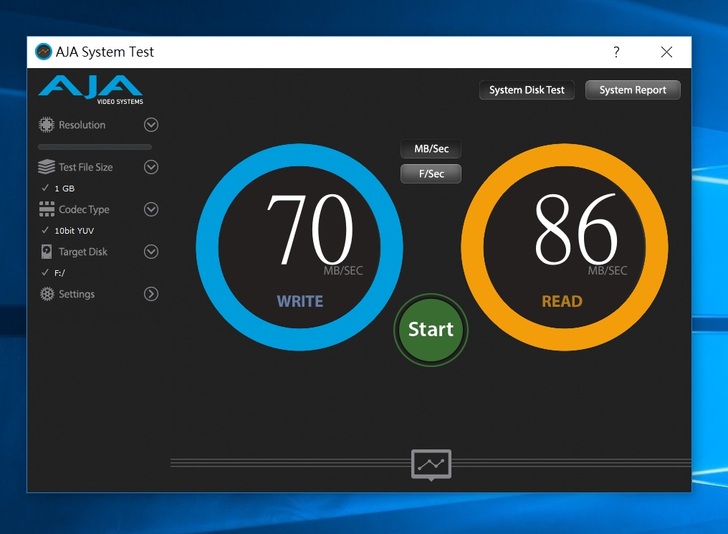Expand the Resolution dropdown arrow
The width and height of the screenshot is (728, 534).
[x=151, y=125]
